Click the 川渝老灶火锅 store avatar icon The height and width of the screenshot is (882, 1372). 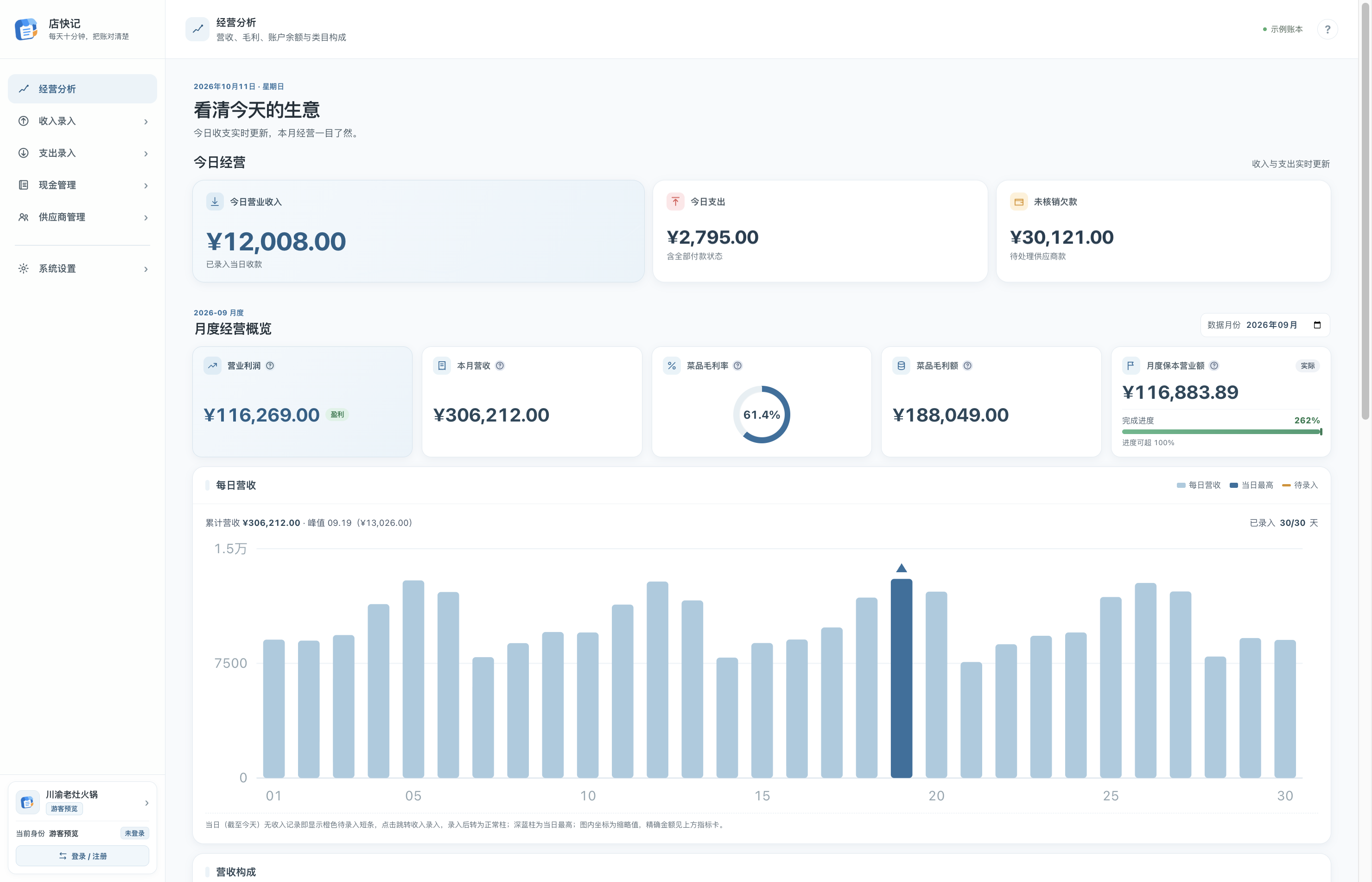(x=27, y=802)
